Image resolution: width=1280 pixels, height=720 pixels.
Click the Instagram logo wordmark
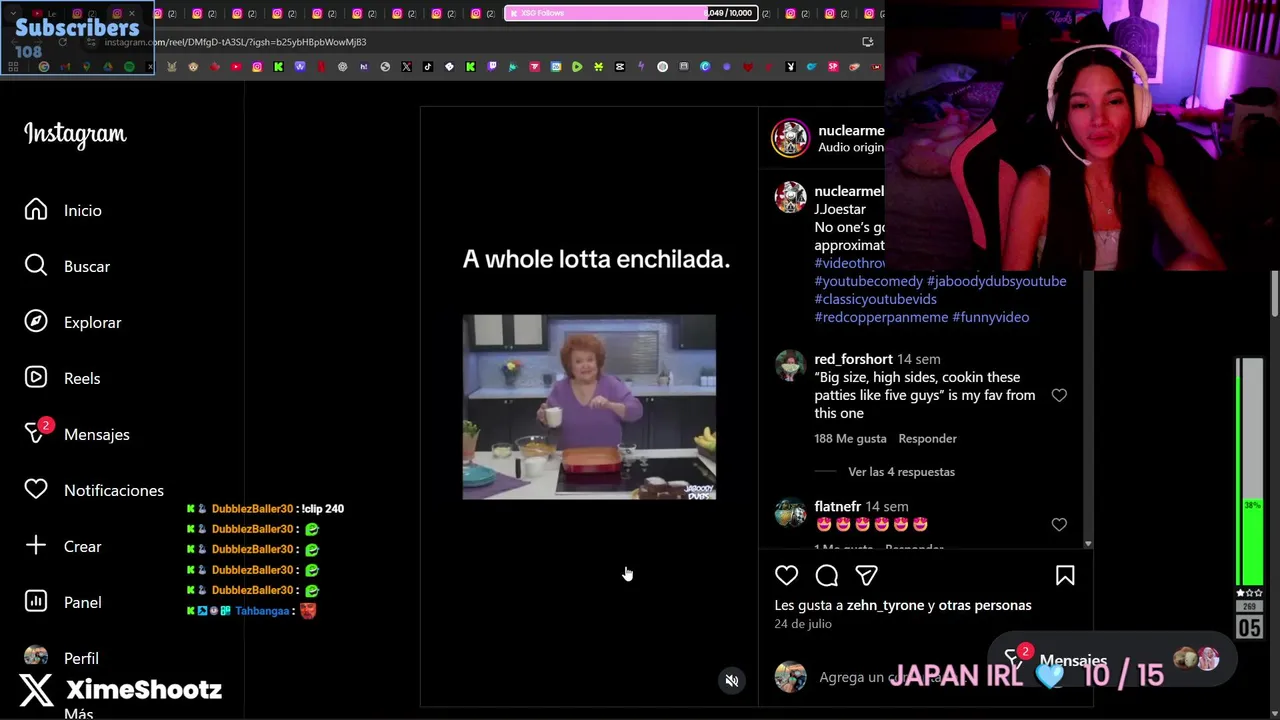[x=76, y=134]
